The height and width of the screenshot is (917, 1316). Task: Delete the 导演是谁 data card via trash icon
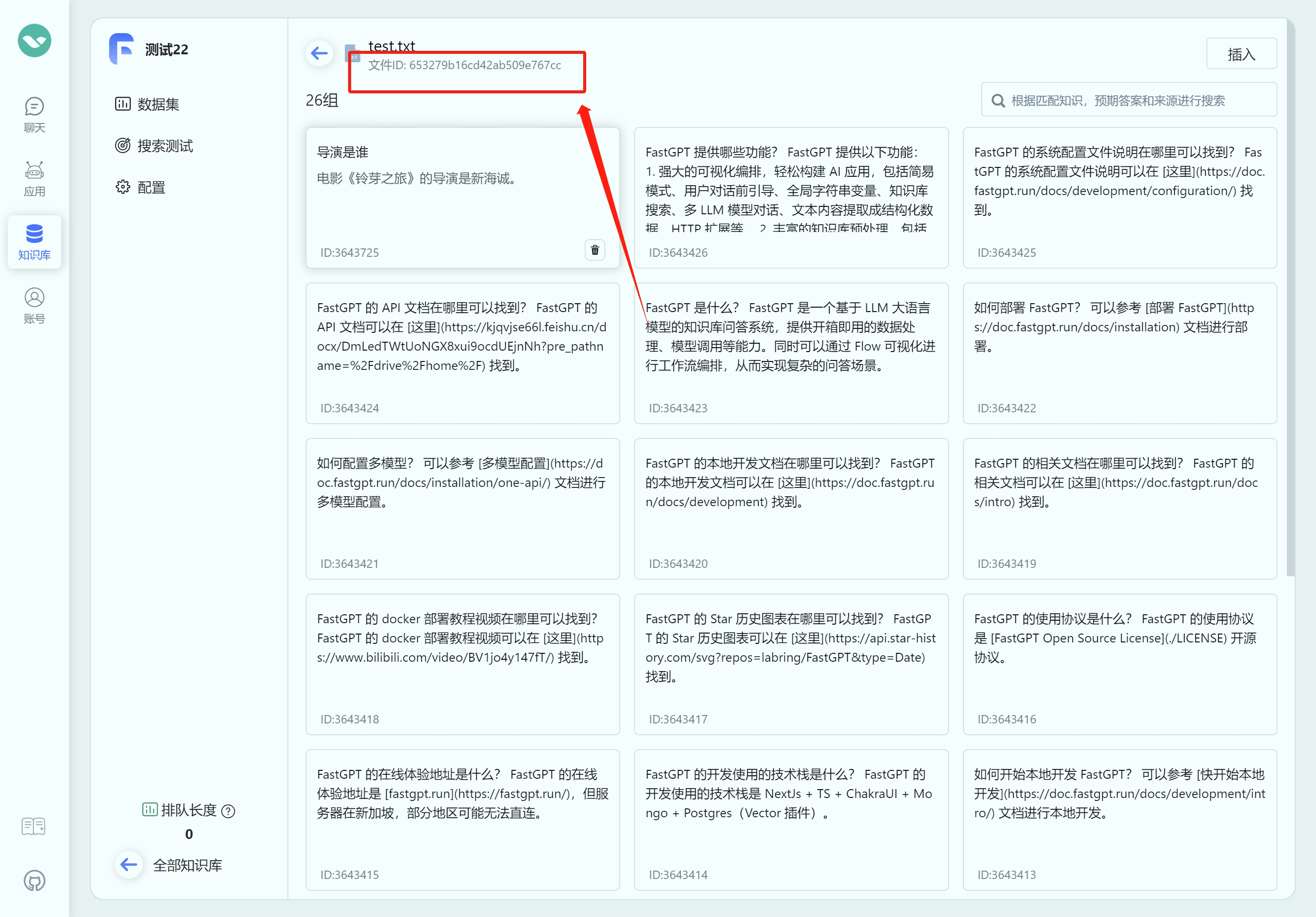595,250
